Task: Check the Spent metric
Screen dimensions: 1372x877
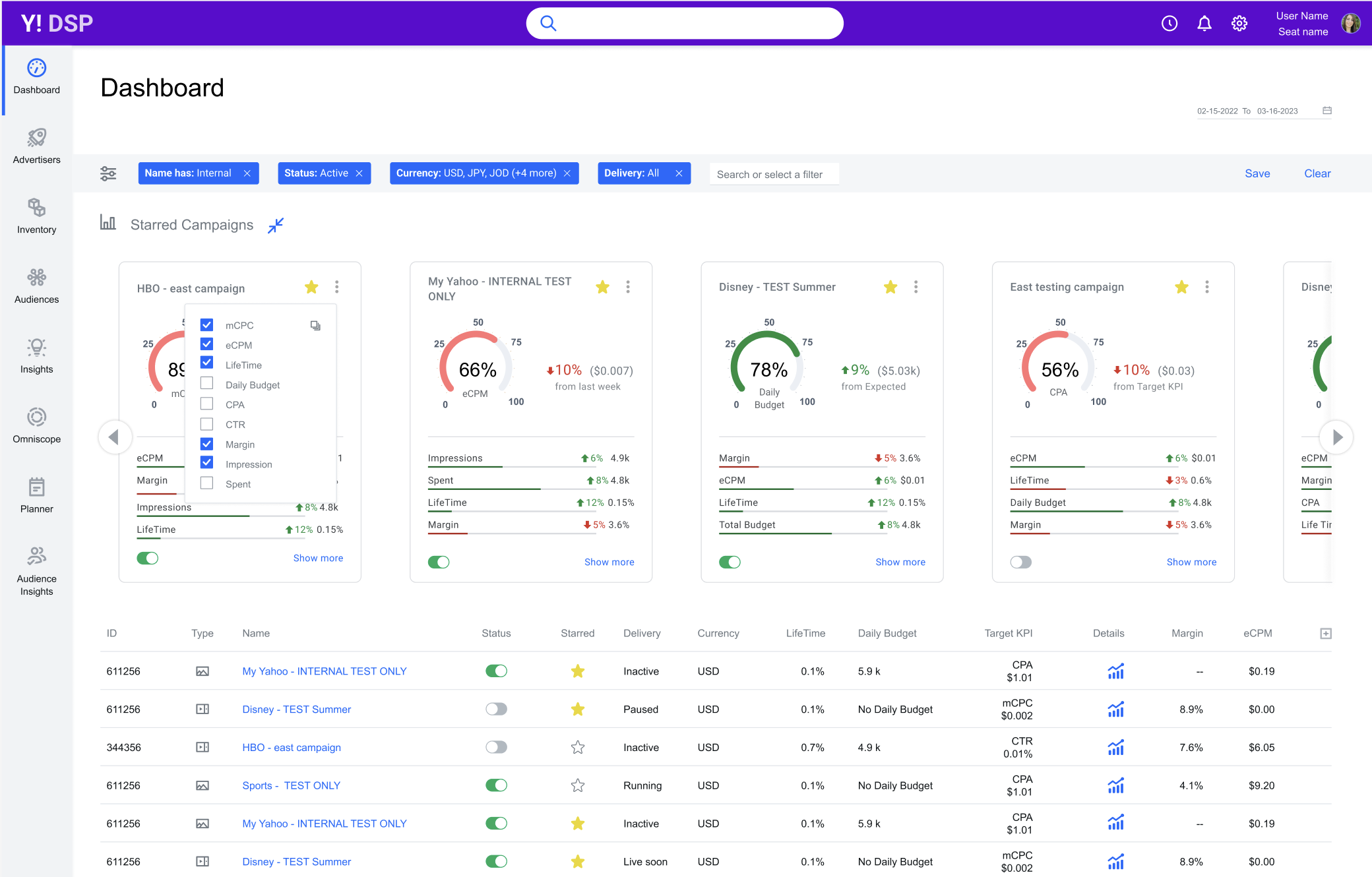Action: [x=206, y=483]
